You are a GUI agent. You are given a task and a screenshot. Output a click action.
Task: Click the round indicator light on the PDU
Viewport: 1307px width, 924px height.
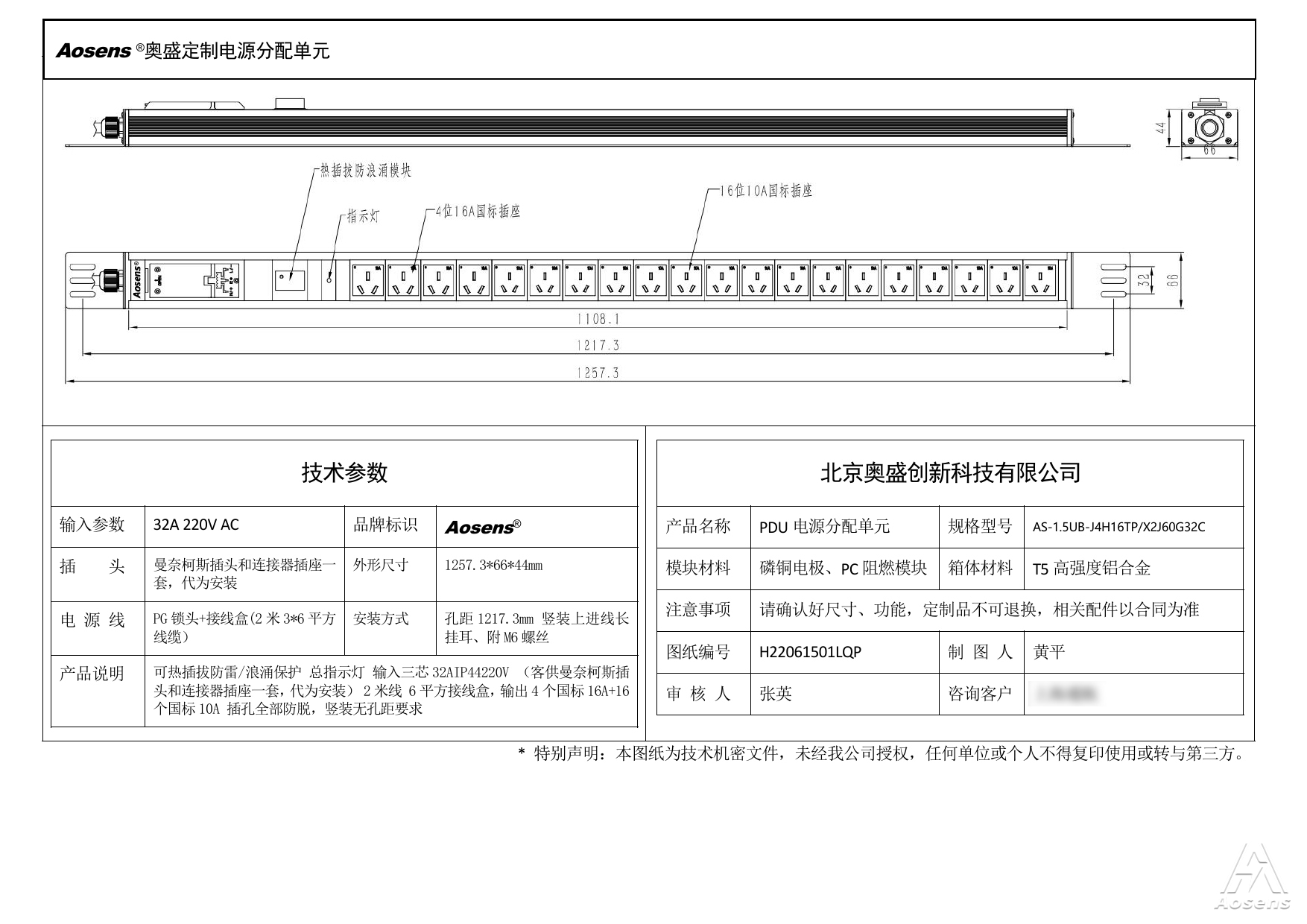329,280
